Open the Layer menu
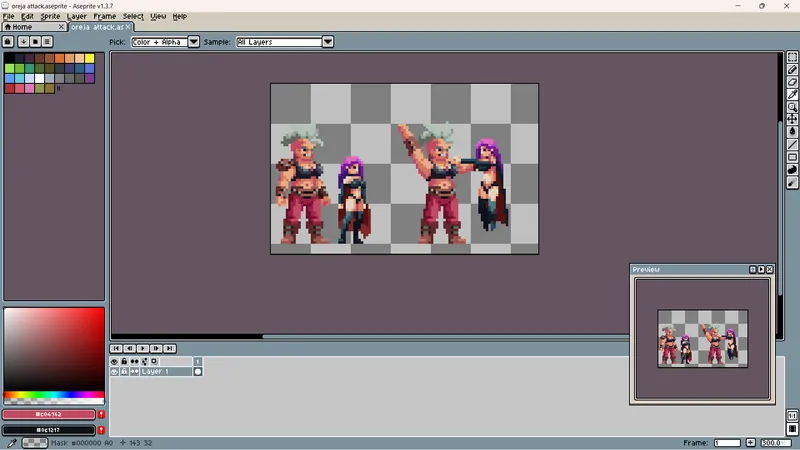 77,16
